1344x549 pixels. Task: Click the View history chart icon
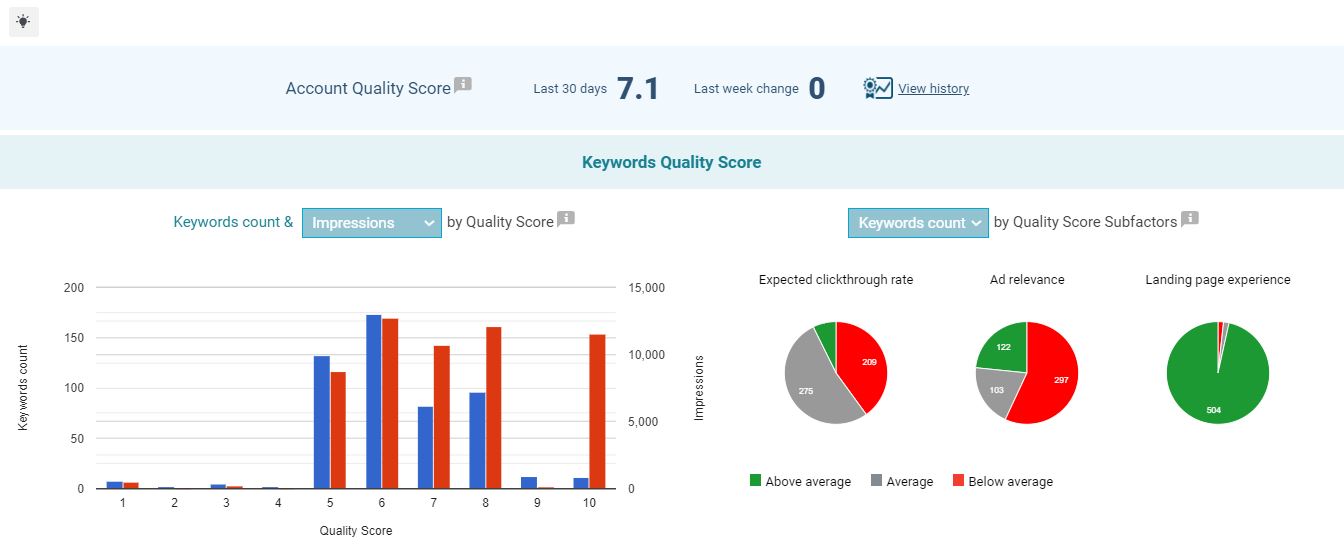pyautogui.click(x=877, y=88)
